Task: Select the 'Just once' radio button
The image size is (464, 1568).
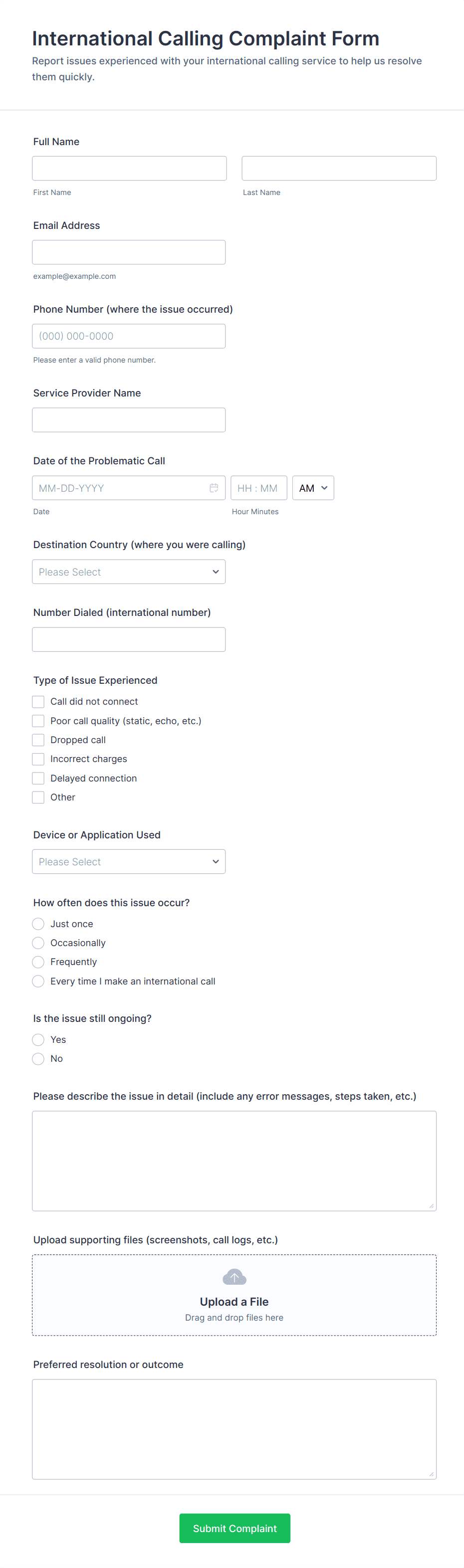Action: tap(38, 924)
